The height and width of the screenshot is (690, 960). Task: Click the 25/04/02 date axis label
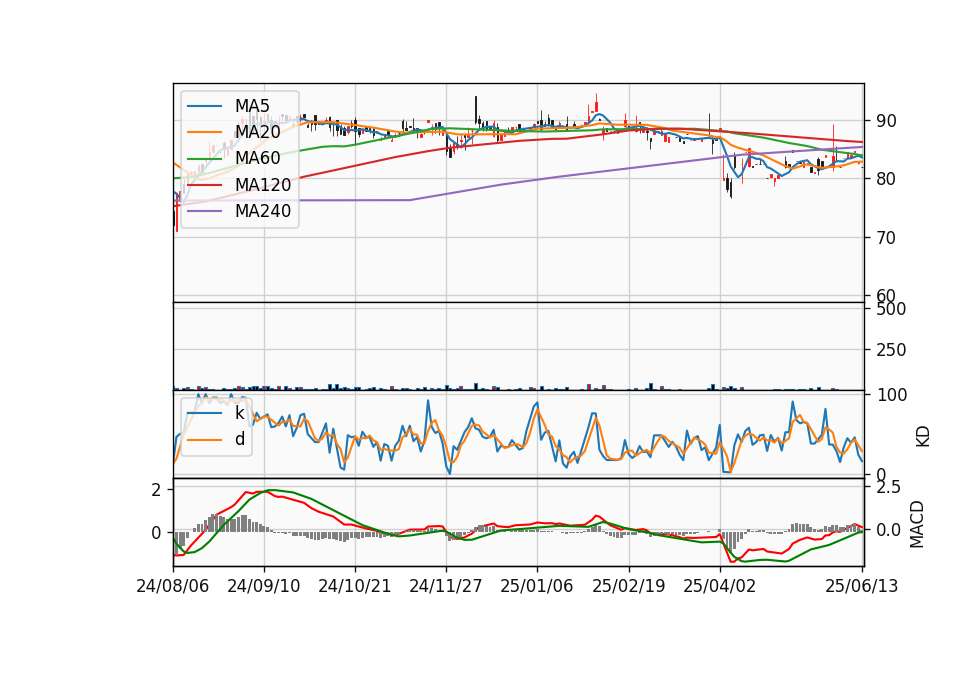[719, 586]
